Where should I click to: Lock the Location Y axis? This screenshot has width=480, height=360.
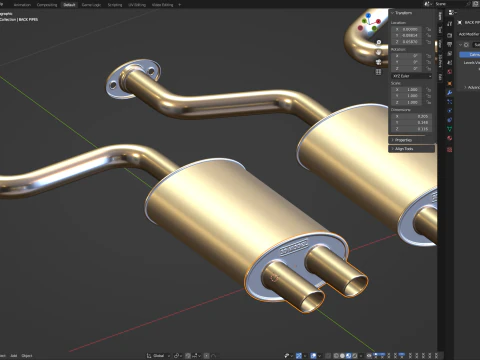pyautogui.click(x=428, y=35)
